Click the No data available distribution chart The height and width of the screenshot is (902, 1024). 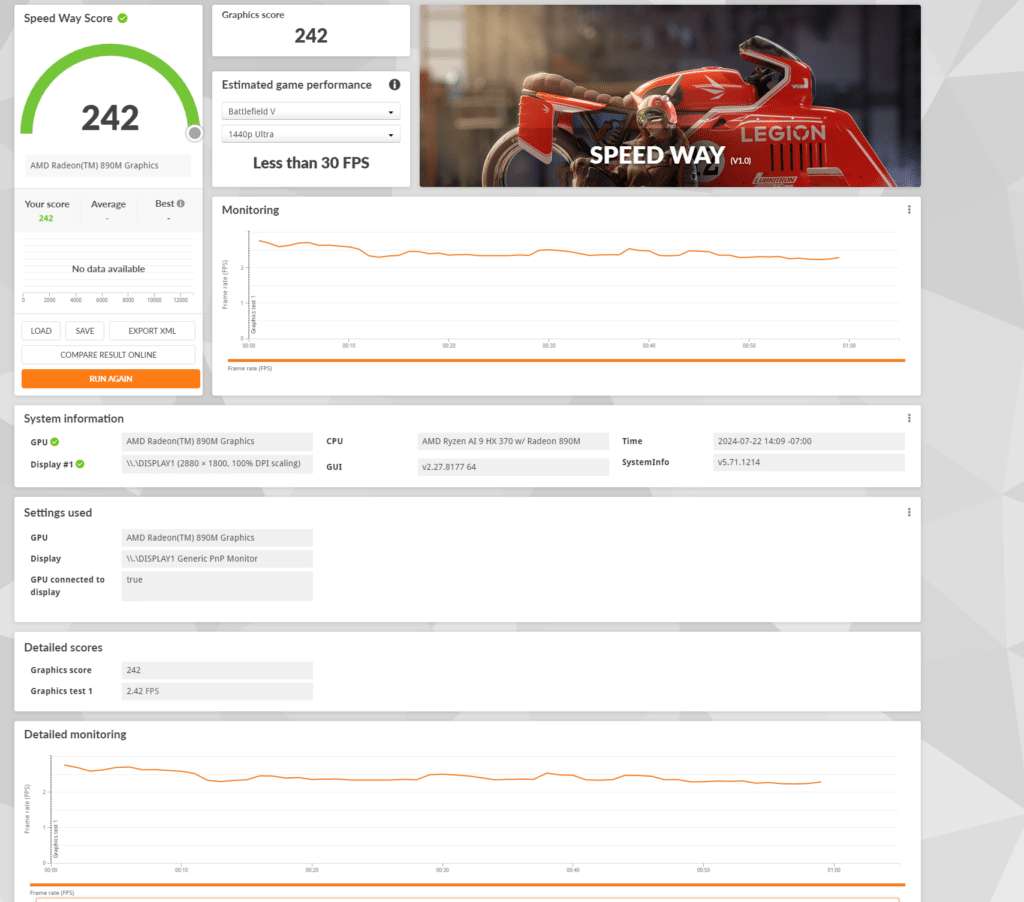(x=108, y=269)
